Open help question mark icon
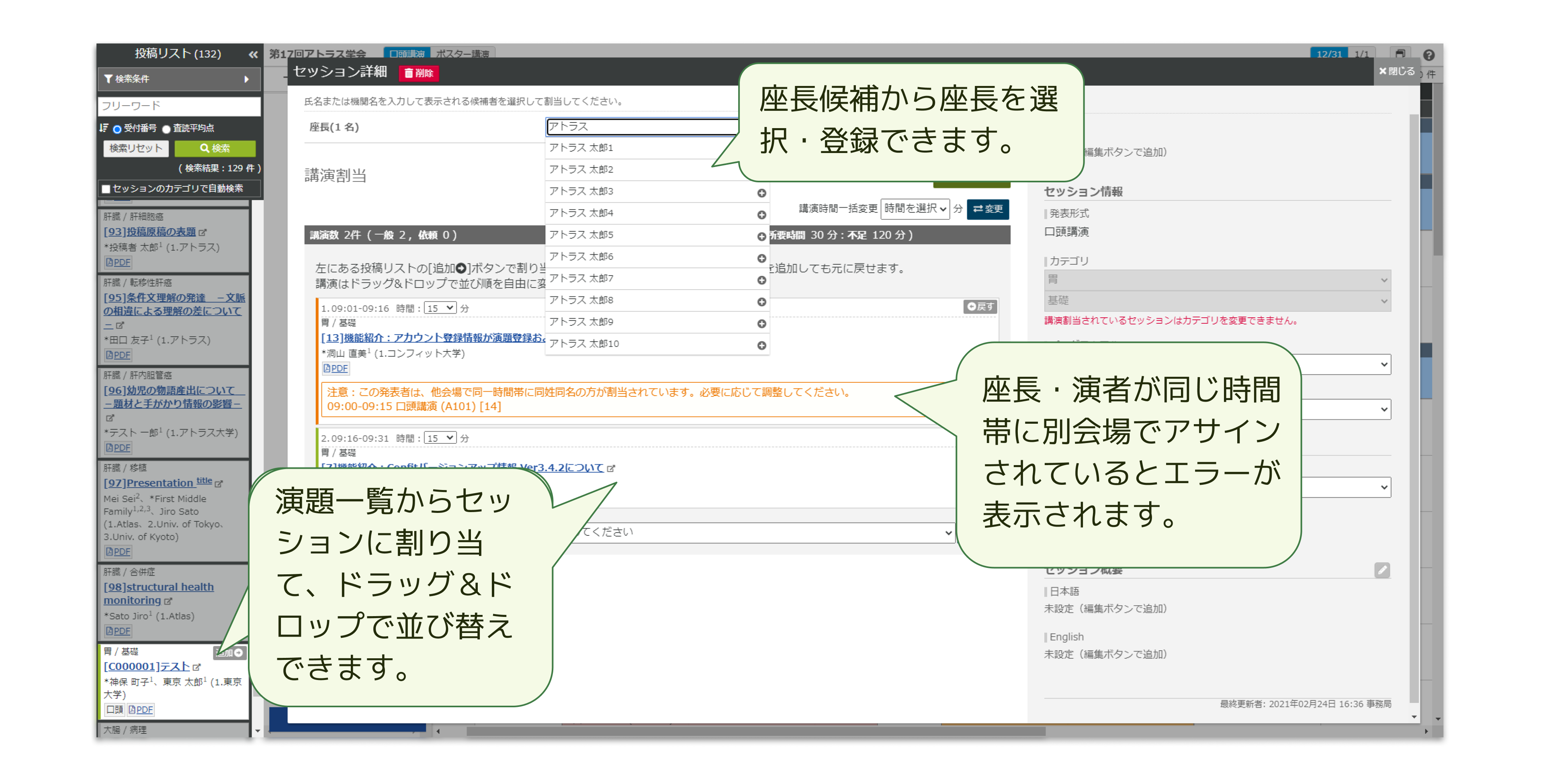Viewport: 1543px width, 784px height. pos(1428,55)
